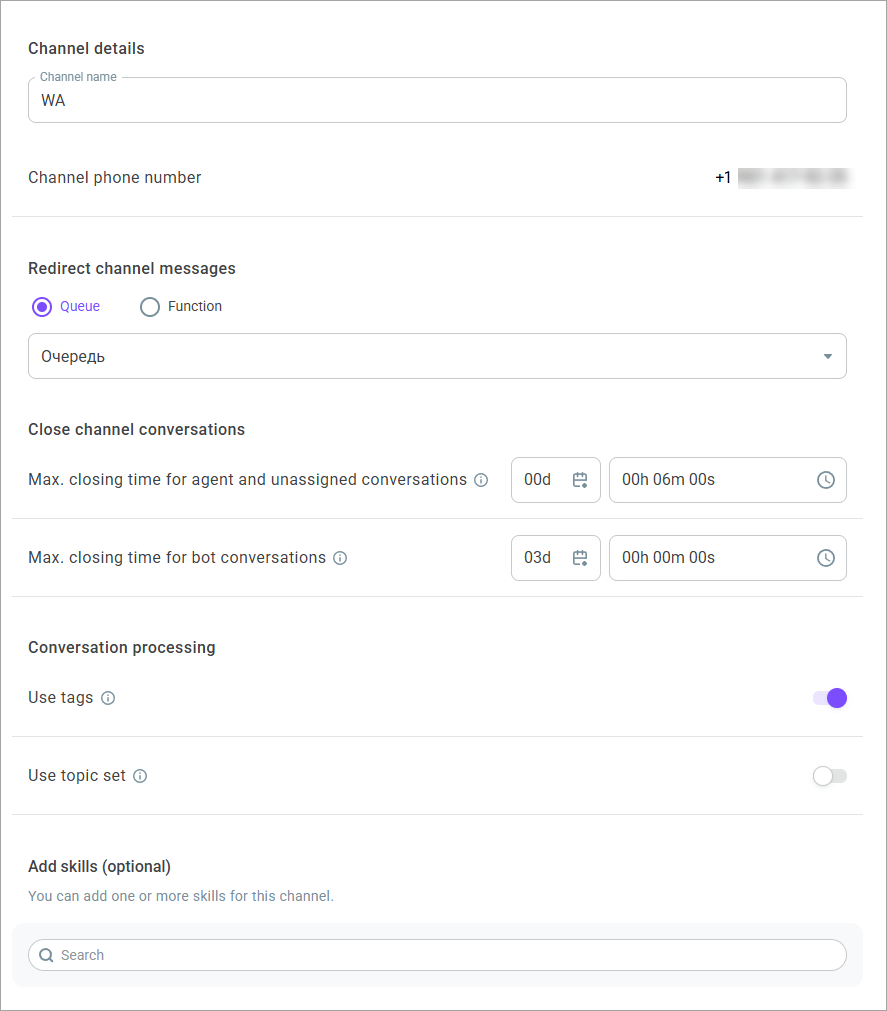Expand the queue selection via its chevron arrow
Viewport: 887px width, 1011px height.
(x=827, y=356)
